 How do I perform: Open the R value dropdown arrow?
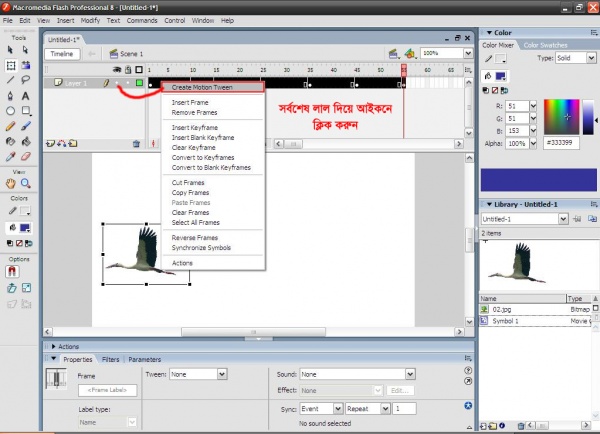coord(533,106)
